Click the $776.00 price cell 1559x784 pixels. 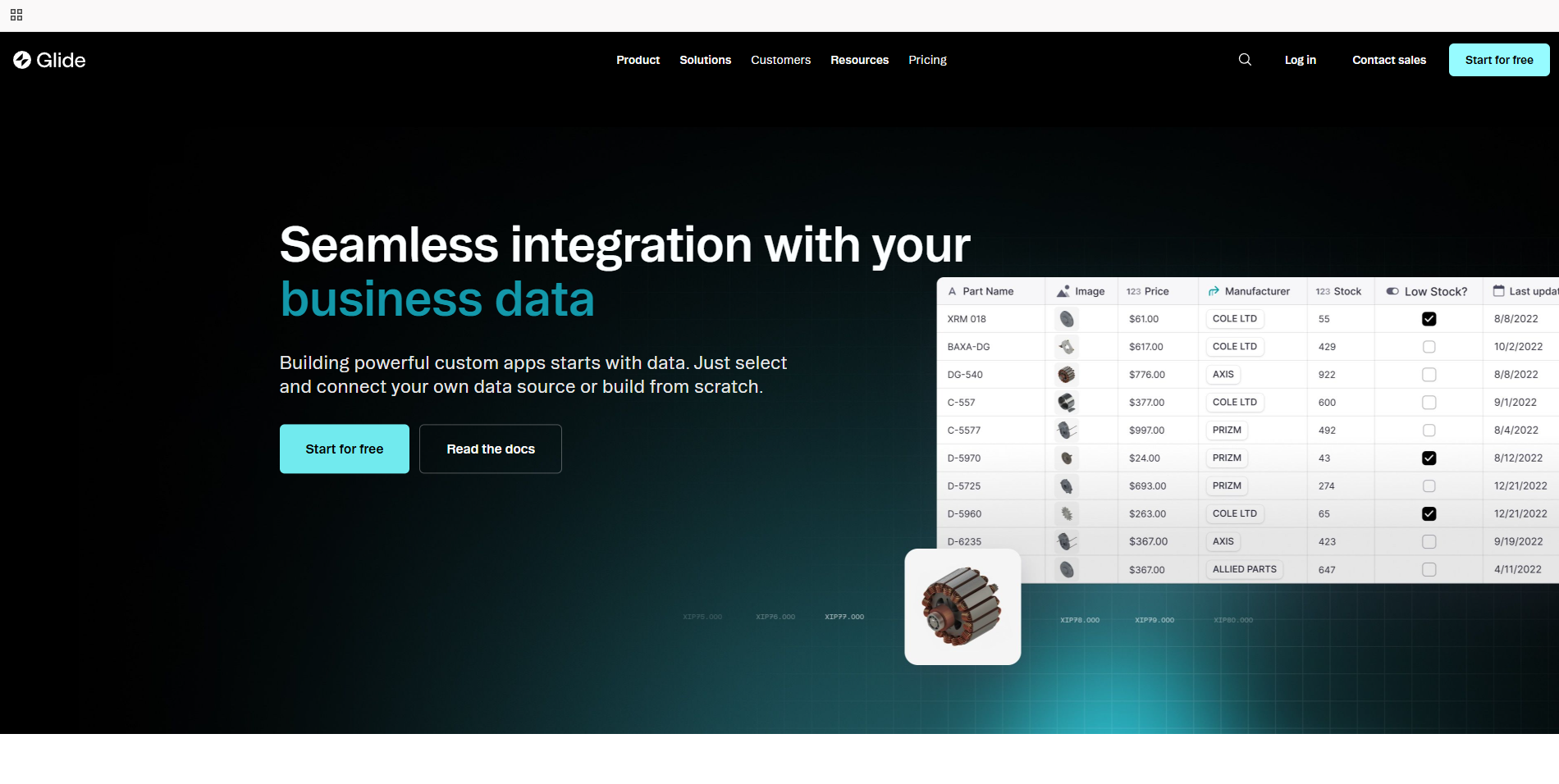pos(1147,375)
